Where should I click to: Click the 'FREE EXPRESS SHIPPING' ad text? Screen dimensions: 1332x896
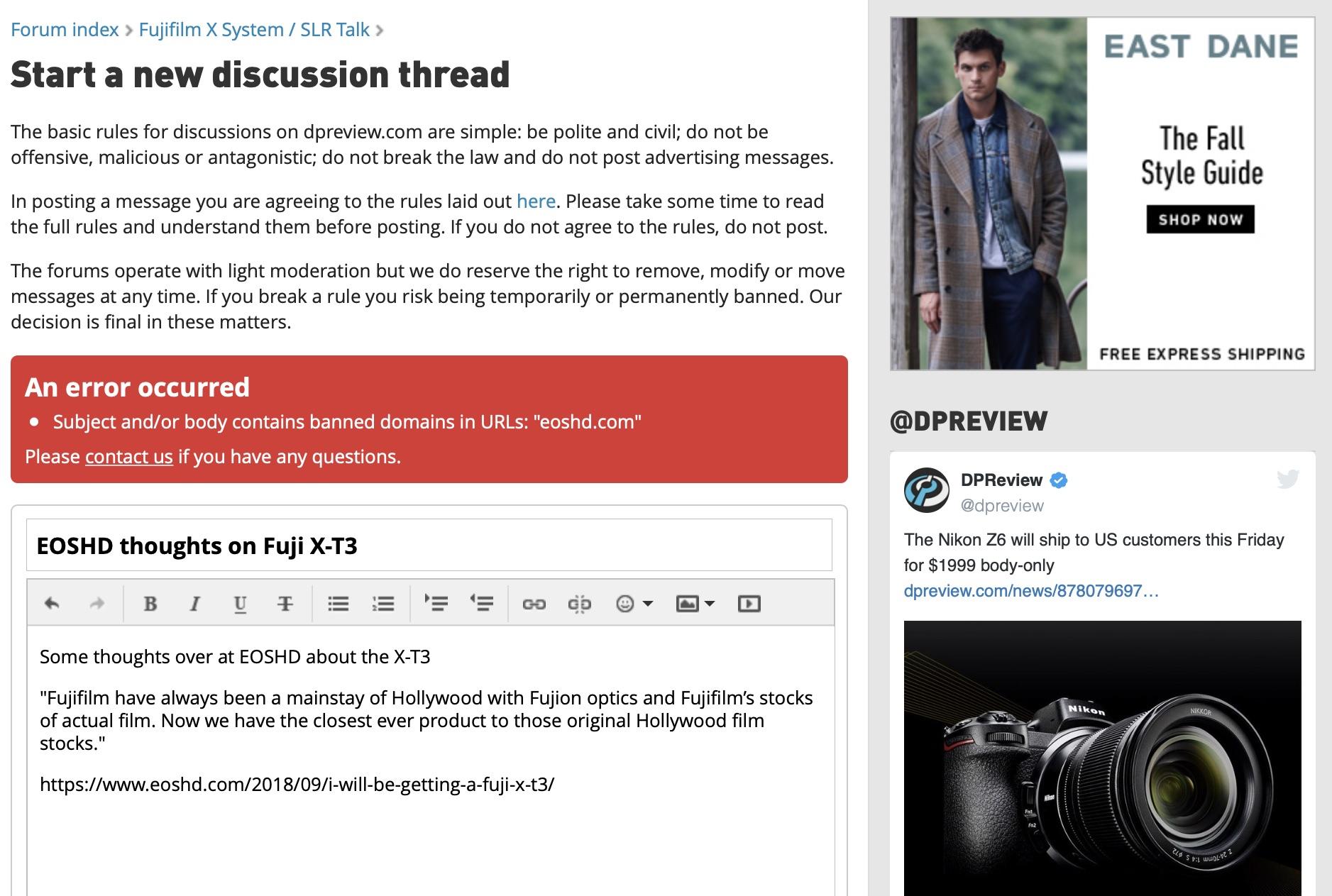point(1202,354)
